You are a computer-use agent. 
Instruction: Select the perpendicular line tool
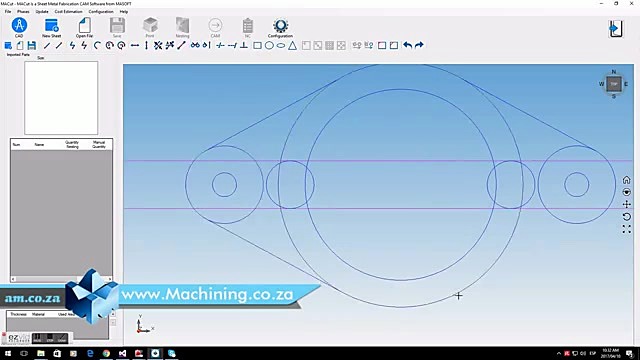[244, 45]
